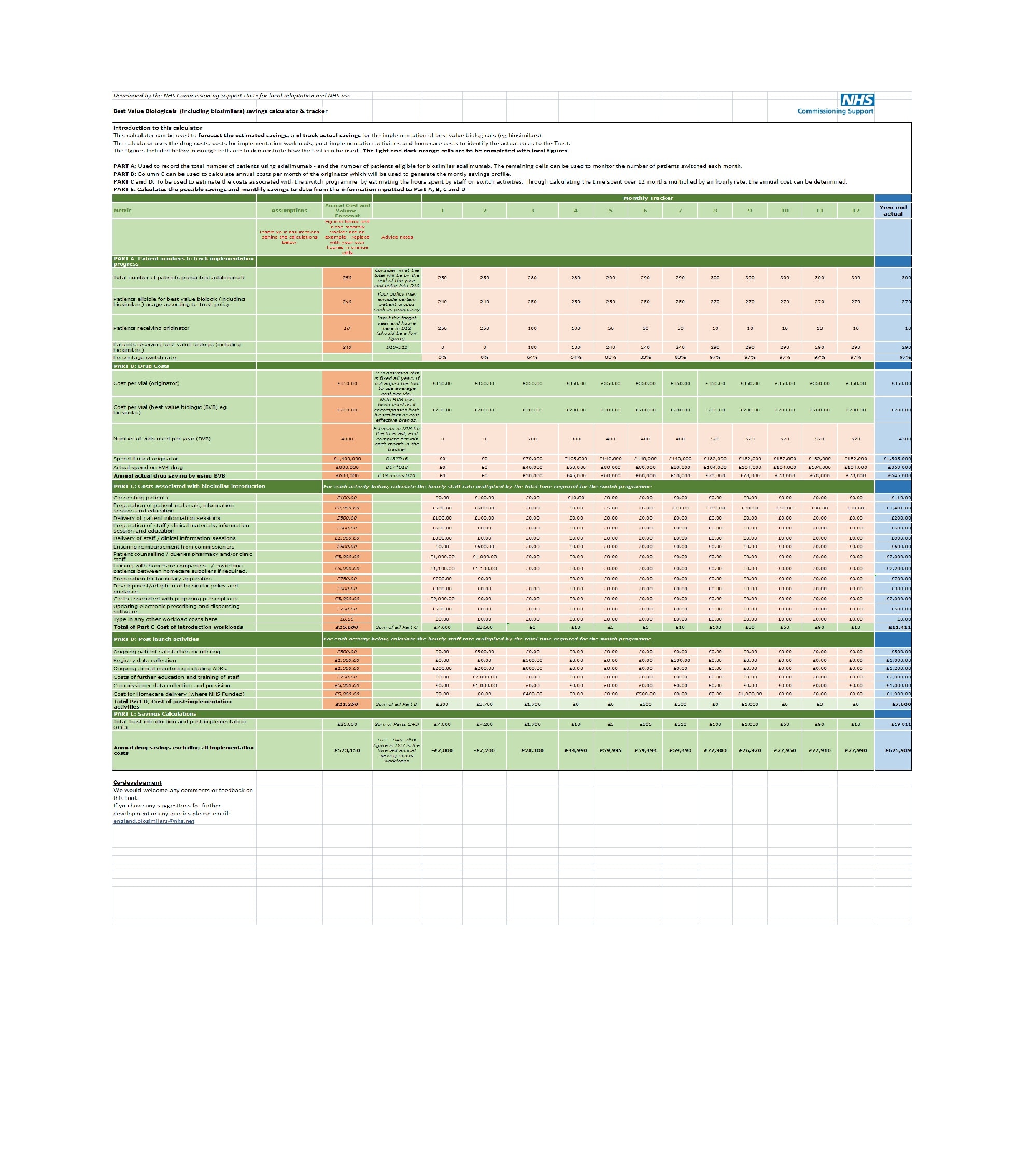
Task: Select the '£645,000' year end drug saving cell
Action: (x=893, y=476)
